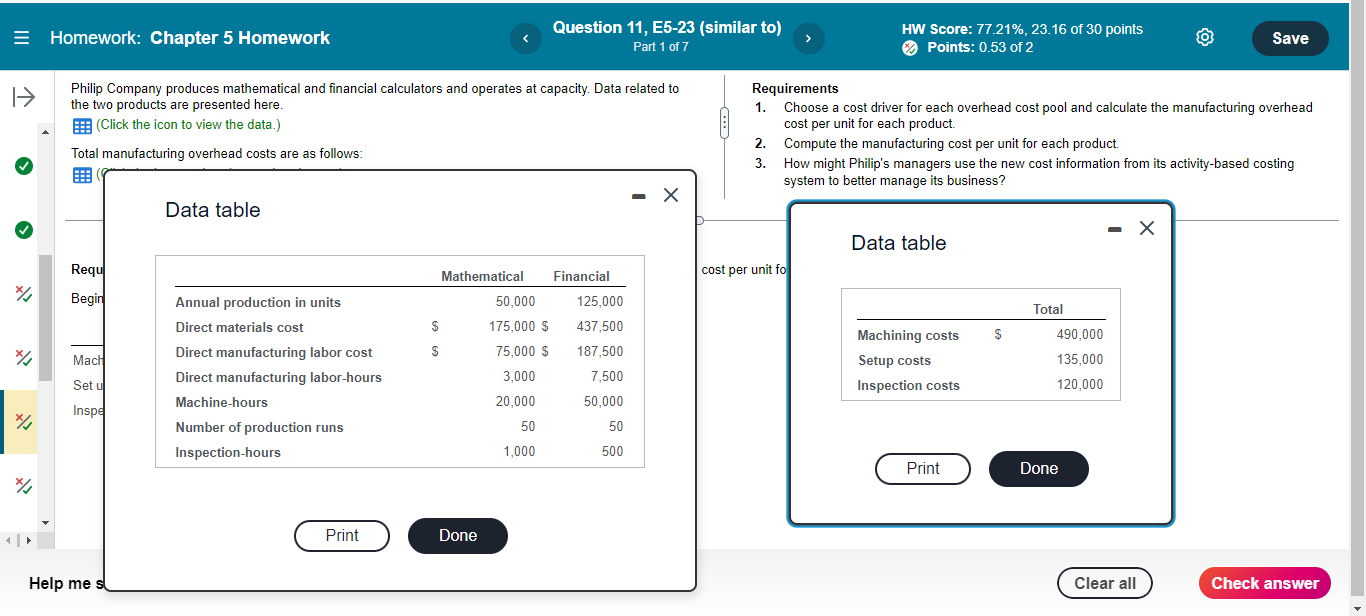The height and width of the screenshot is (616, 1366).
Task: Minimize the right Data table dialog
Action: click(x=1114, y=230)
